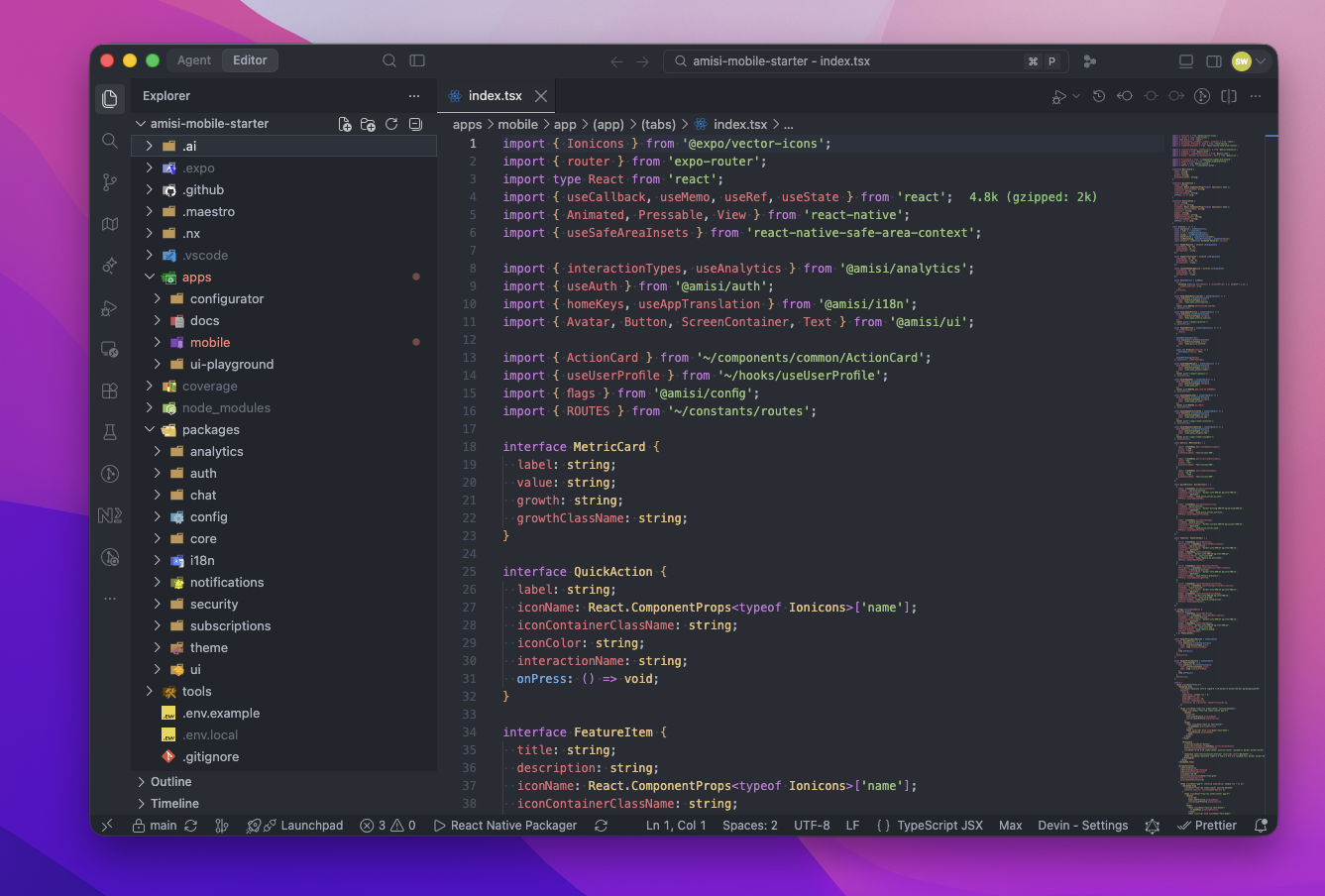Open the Explorer view in activity bar

pos(110,98)
